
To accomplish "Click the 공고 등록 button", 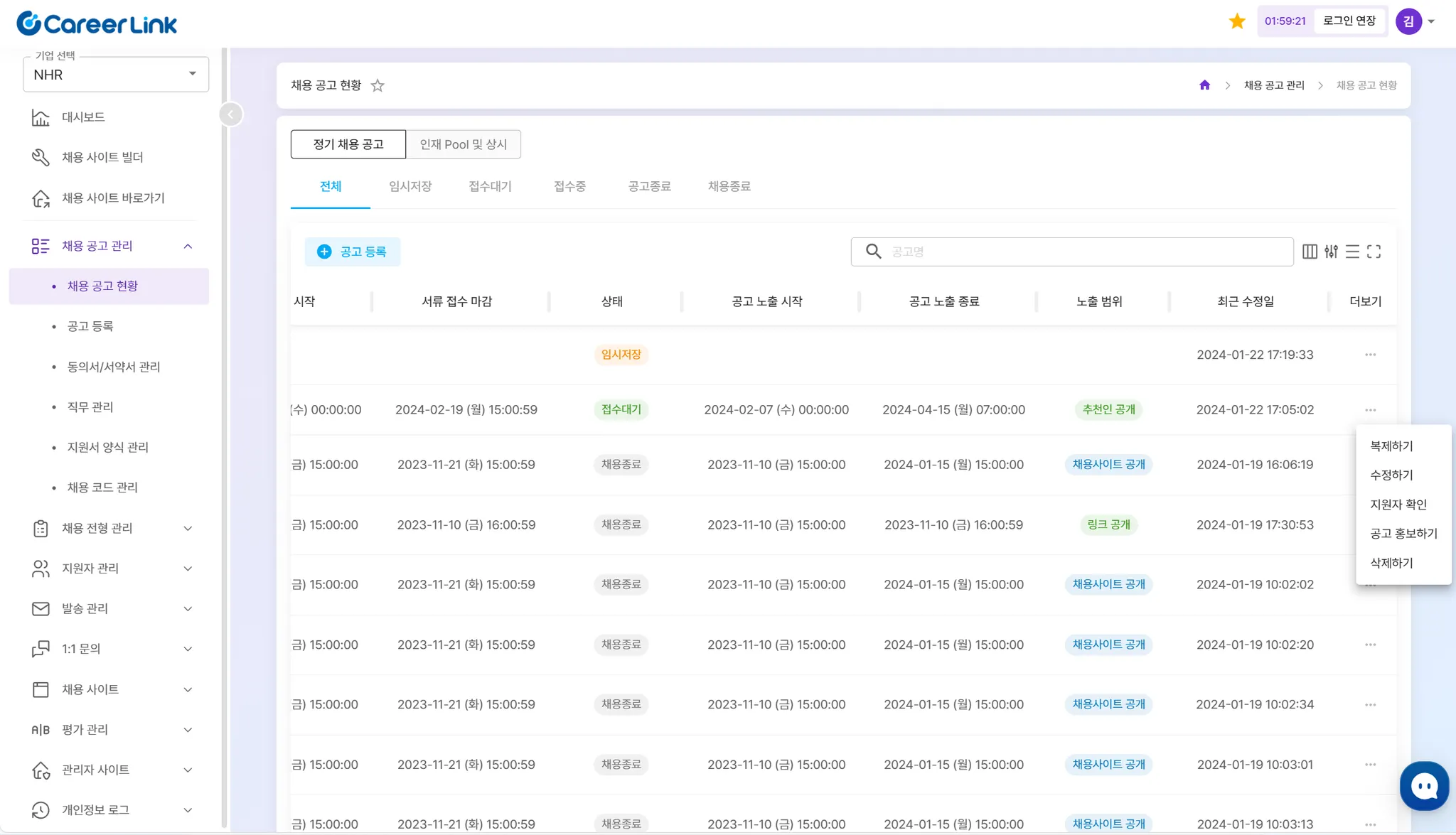I will (353, 252).
